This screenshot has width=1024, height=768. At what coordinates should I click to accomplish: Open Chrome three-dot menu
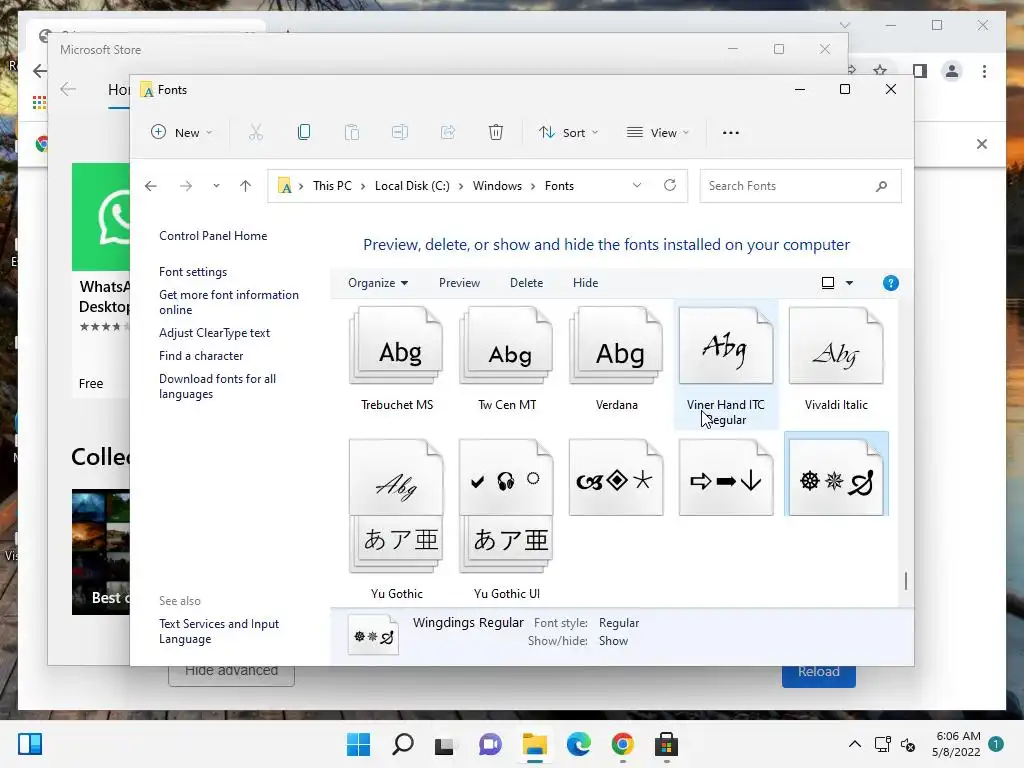click(x=984, y=71)
